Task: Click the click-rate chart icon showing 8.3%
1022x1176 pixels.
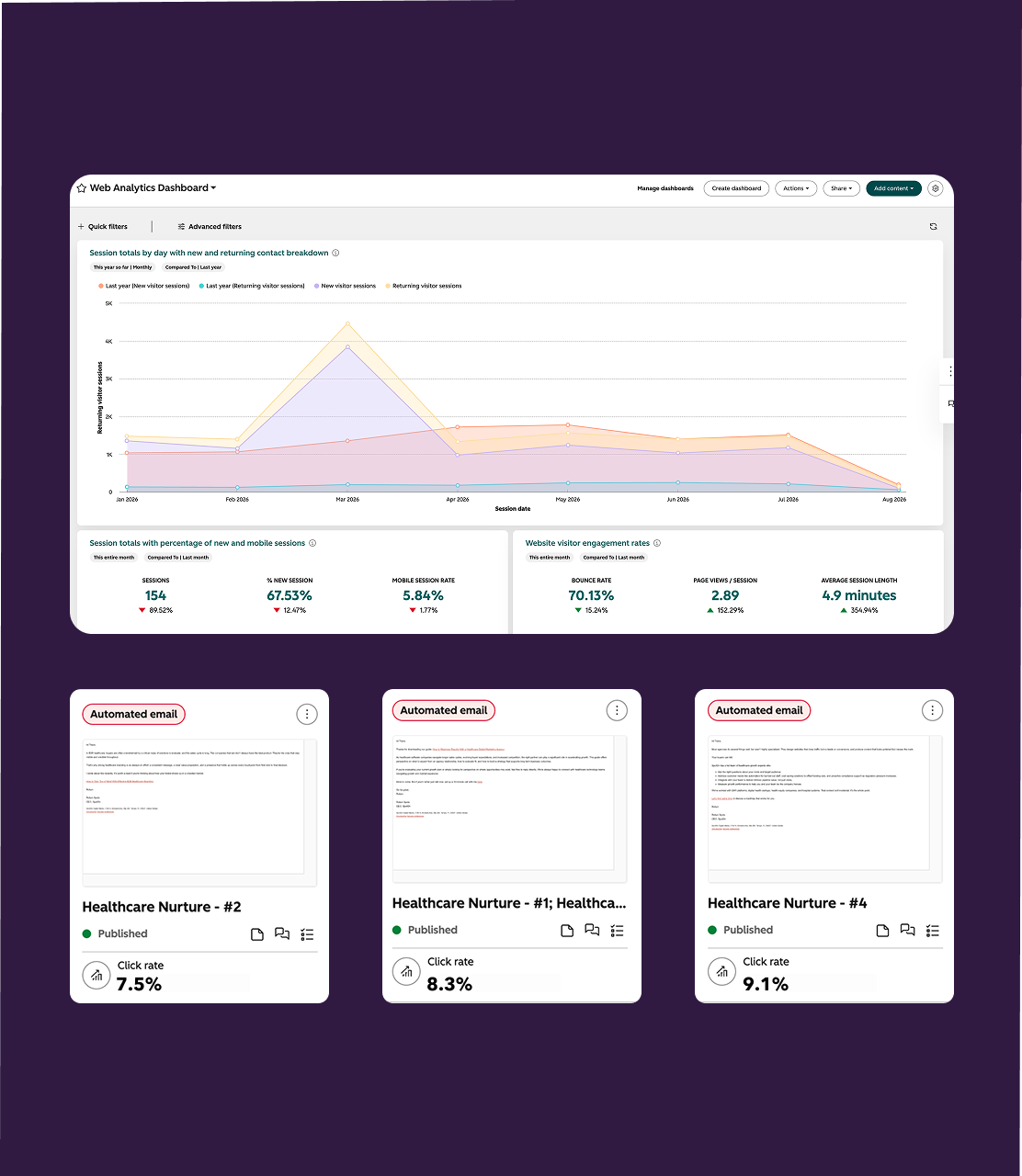Action: click(x=406, y=971)
